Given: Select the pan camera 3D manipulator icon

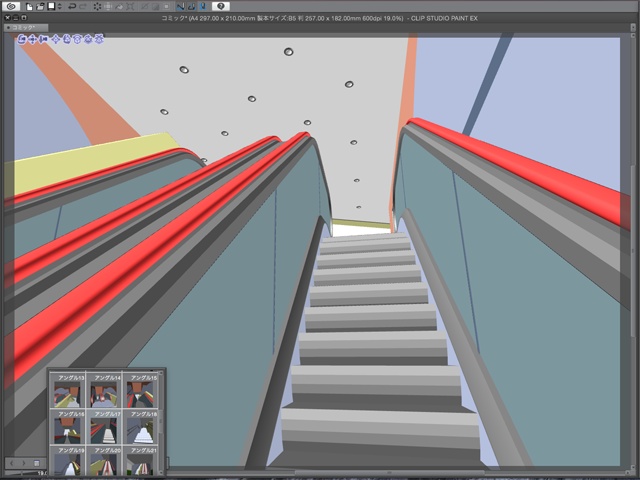Looking at the screenshot, I should click(x=32, y=39).
